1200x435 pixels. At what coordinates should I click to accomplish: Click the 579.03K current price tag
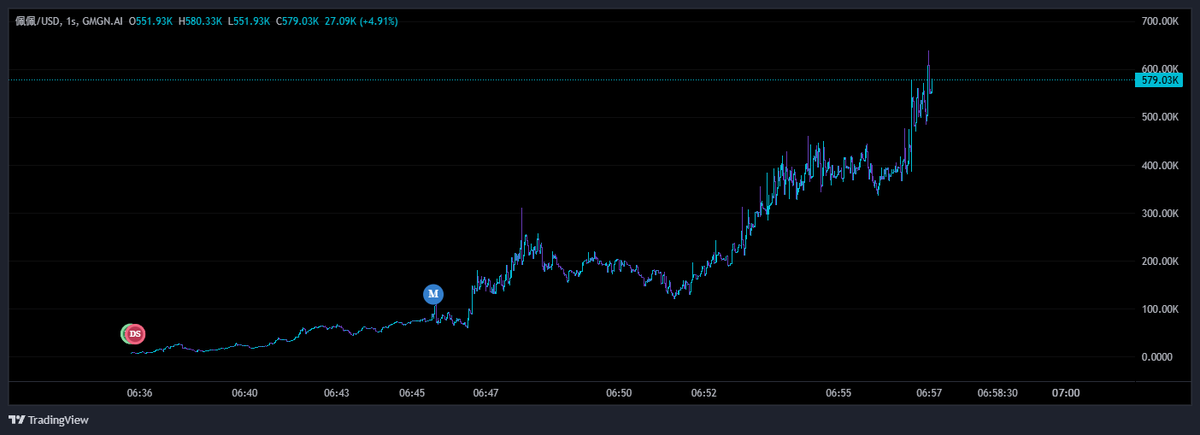pyautogui.click(x=1158, y=80)
